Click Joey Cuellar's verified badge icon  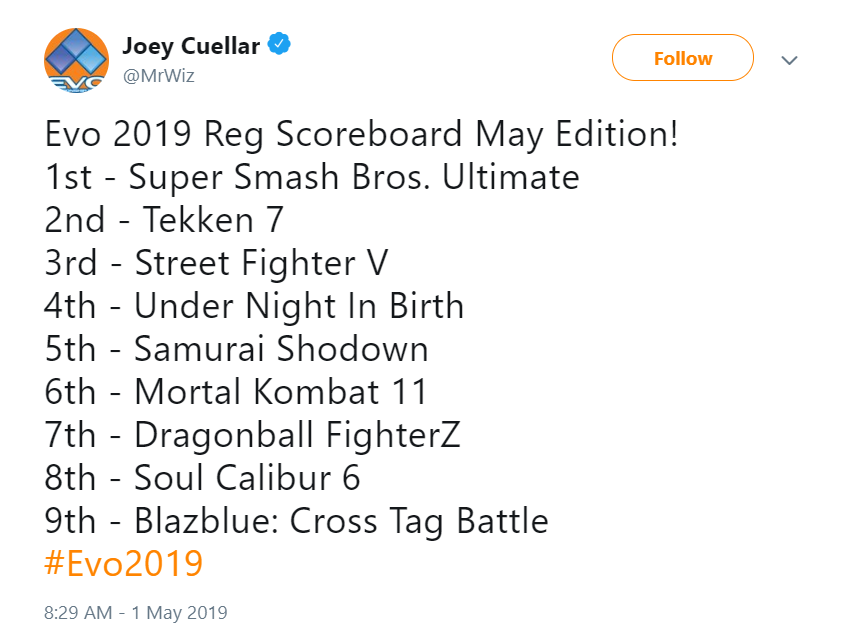[x=278, y=43]
